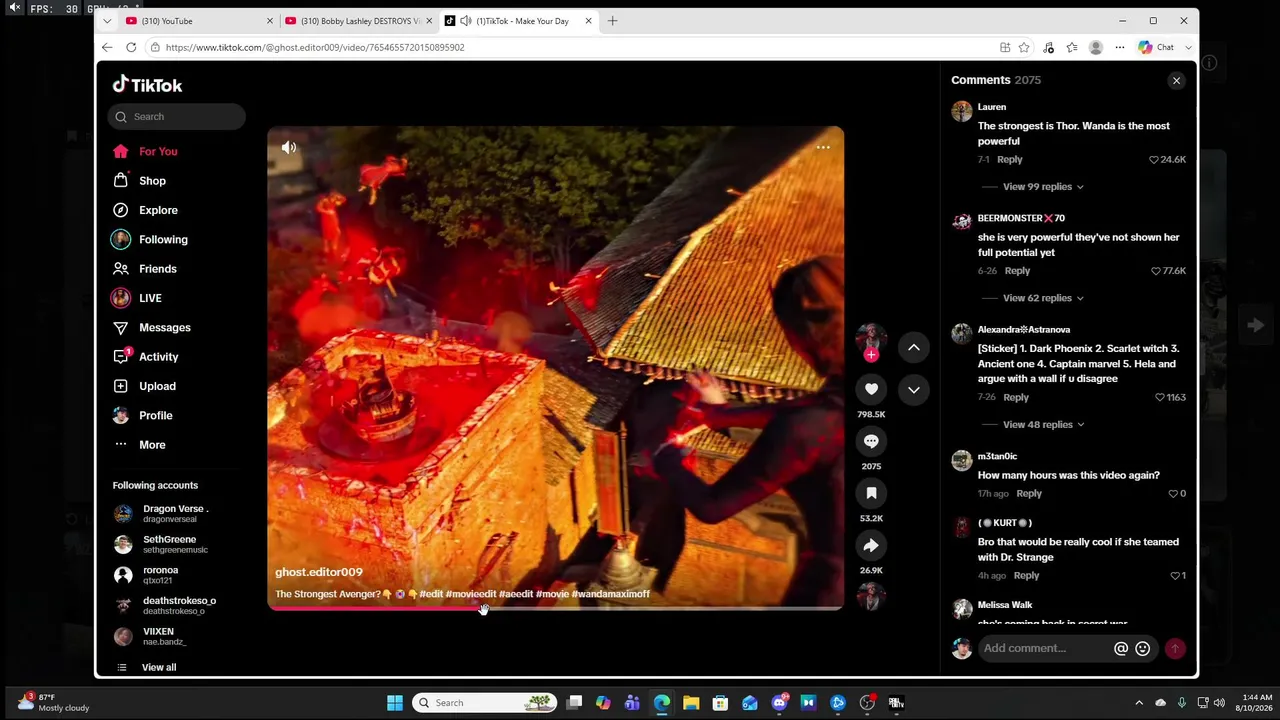Screen dimensions: 1280x720
Task: Open browser Settings and more menu
Action: tap(1120, 47)
